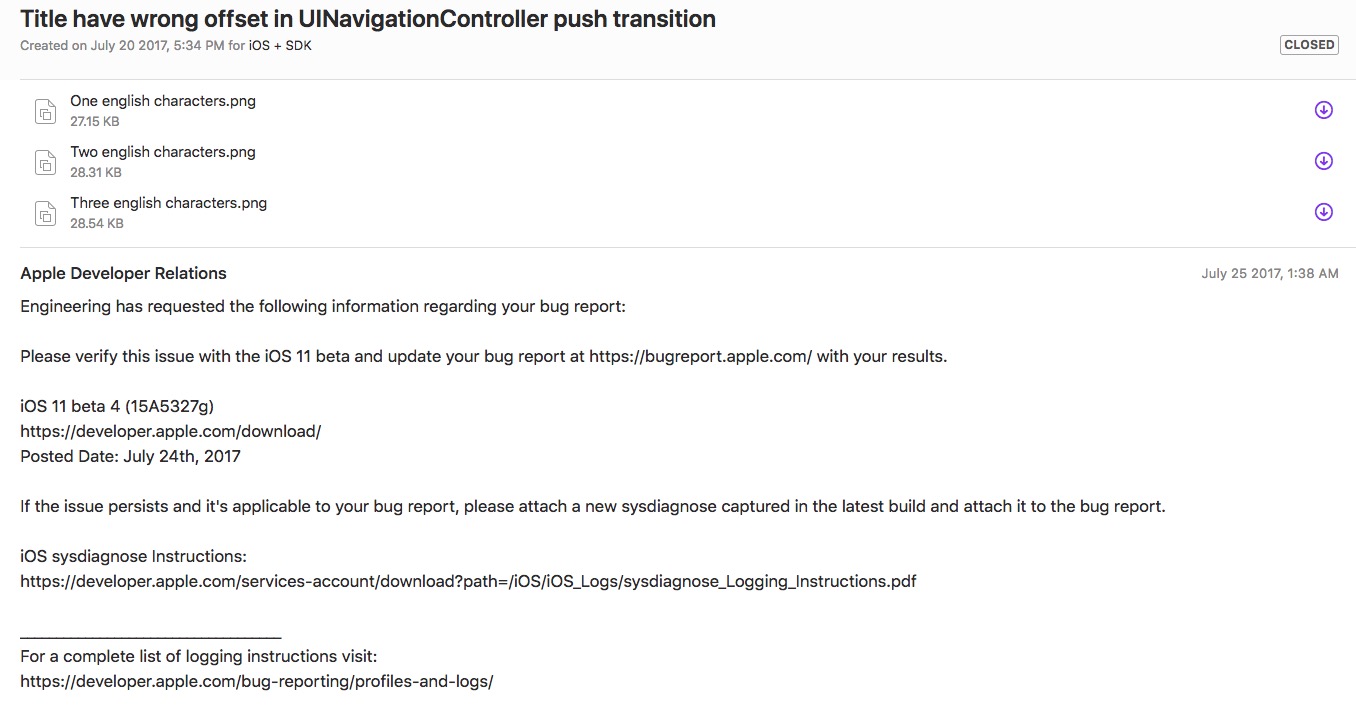Download Two english characters.png attachment
This screenshot has height=709, width=1356.
(1323, 161)
